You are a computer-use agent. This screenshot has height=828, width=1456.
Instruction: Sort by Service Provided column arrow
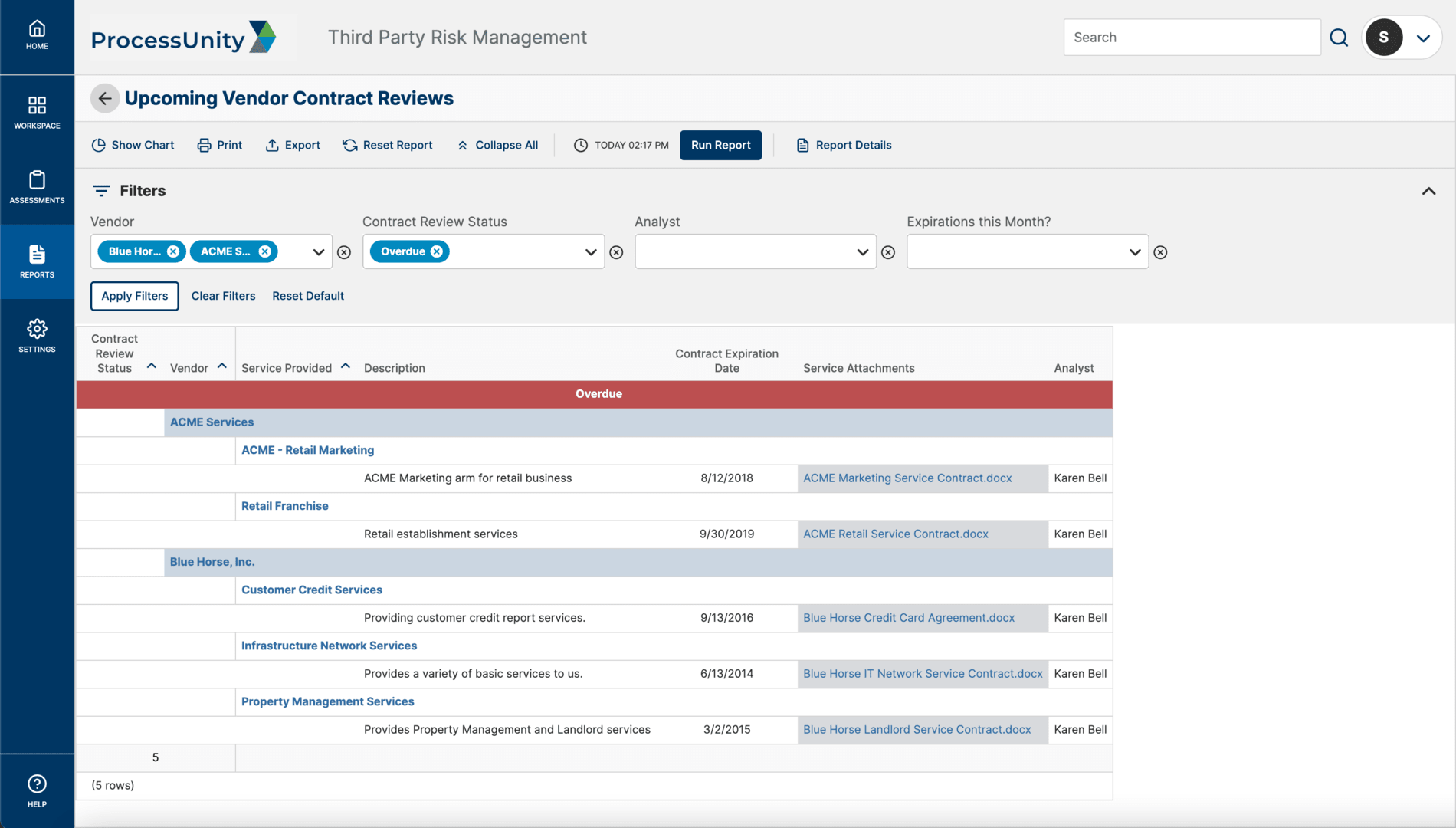click(x=346, y=366)
